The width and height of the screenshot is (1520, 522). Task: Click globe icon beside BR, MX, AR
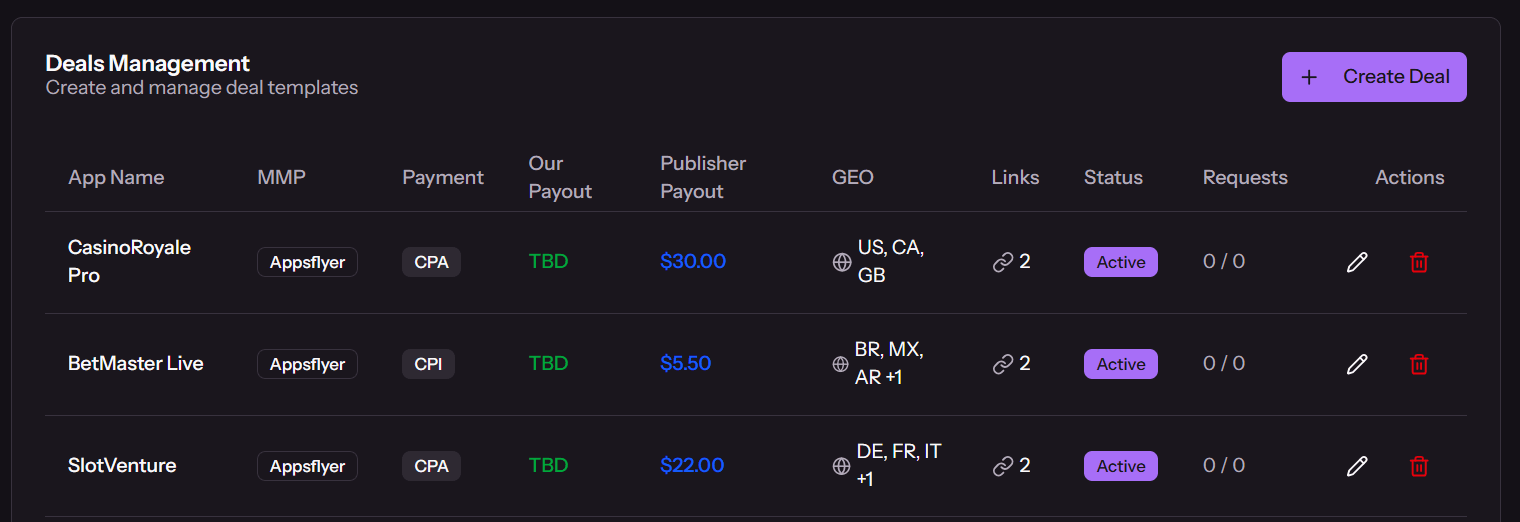[x=841, y=364]
